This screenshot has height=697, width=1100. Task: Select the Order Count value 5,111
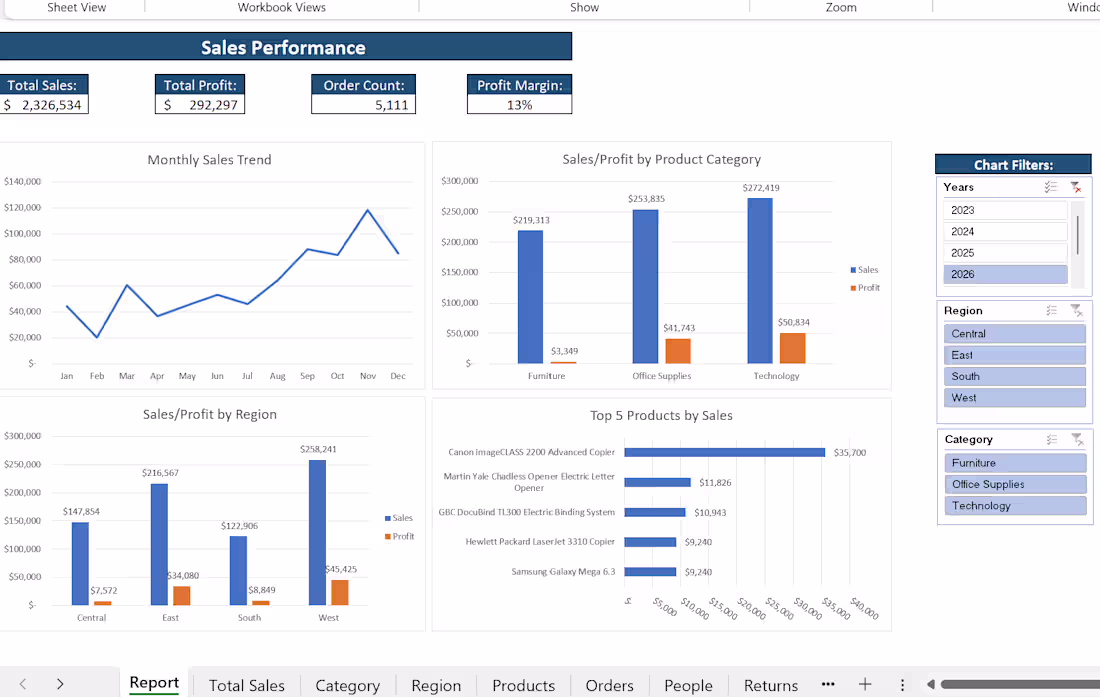tap(363, 104)
